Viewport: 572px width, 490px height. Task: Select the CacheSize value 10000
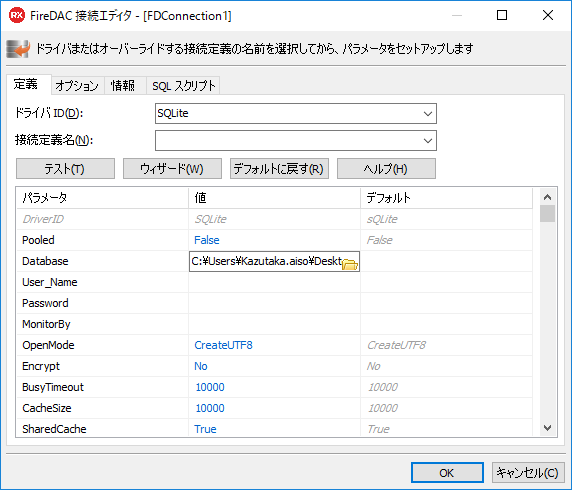pos(210,408)
